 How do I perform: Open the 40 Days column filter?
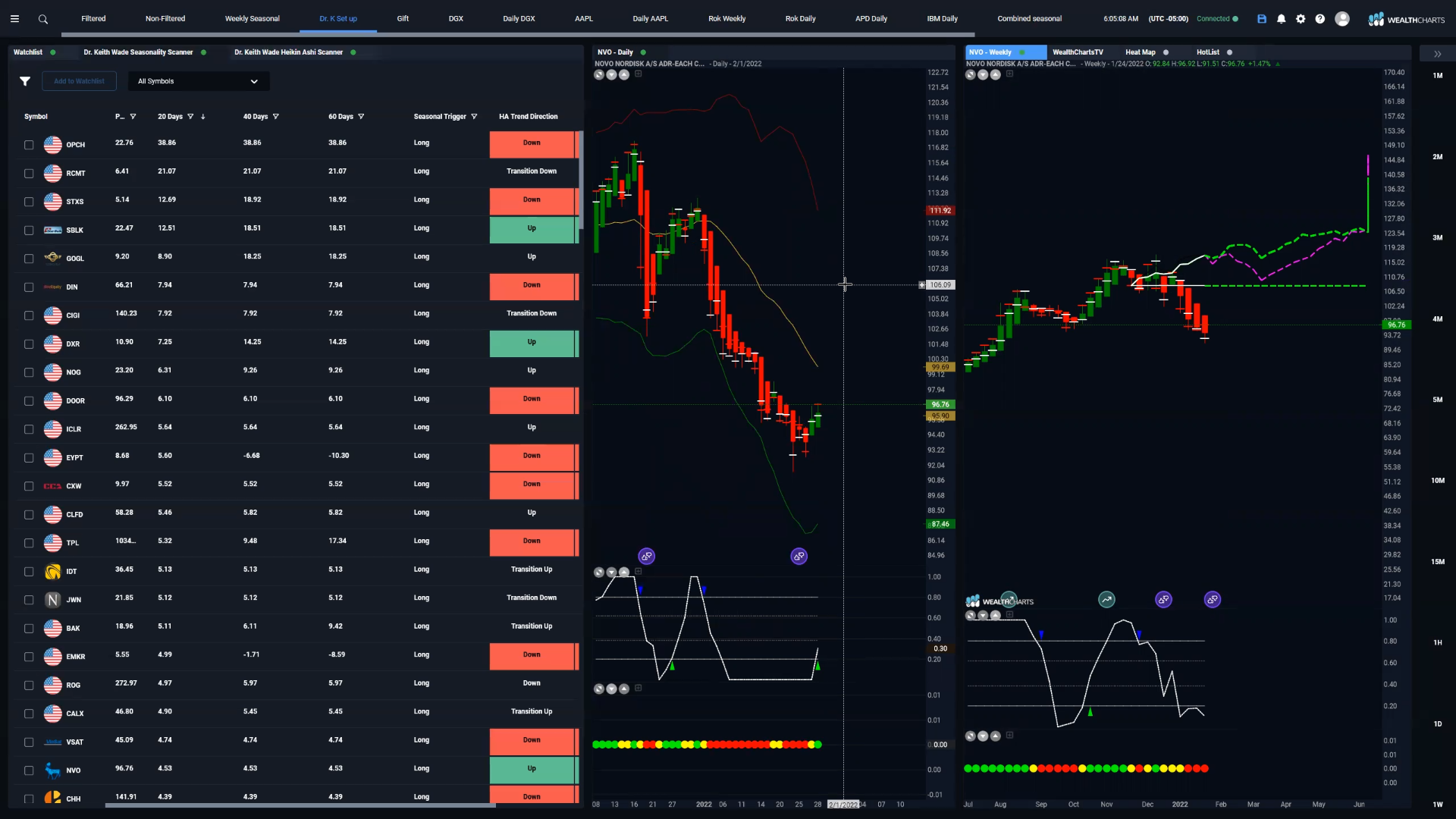pos(276,117)
